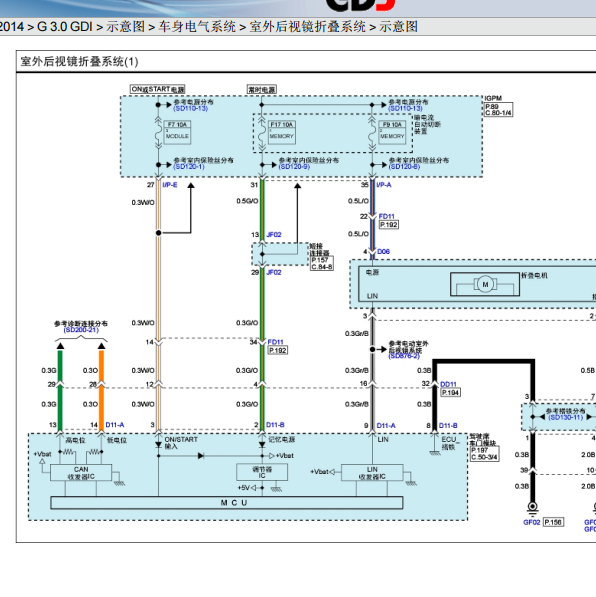Open the 车身电气系统 breadcrumb

click(197, 27)
